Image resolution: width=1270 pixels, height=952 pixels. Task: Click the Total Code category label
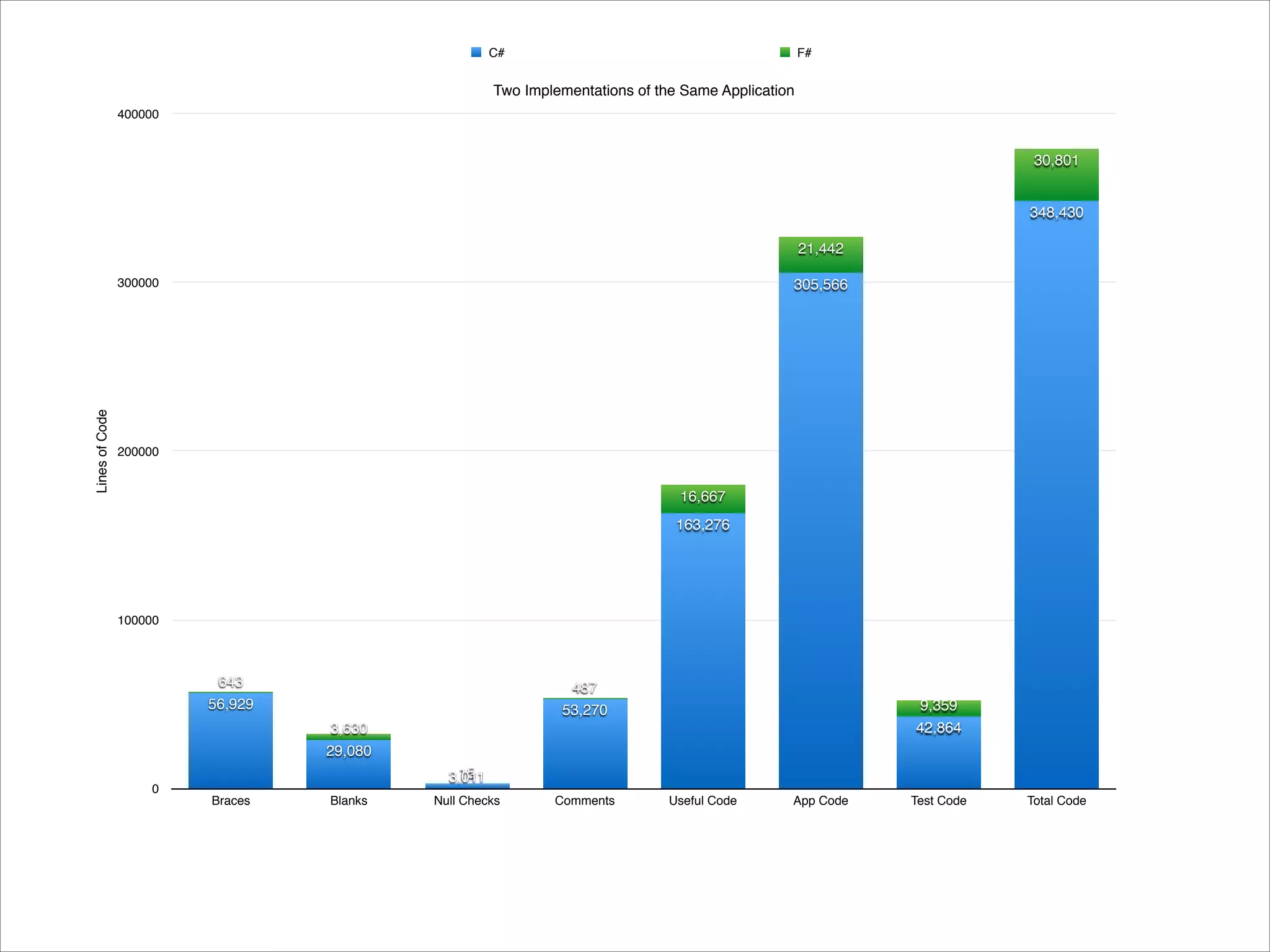[x=1056, y=801]
